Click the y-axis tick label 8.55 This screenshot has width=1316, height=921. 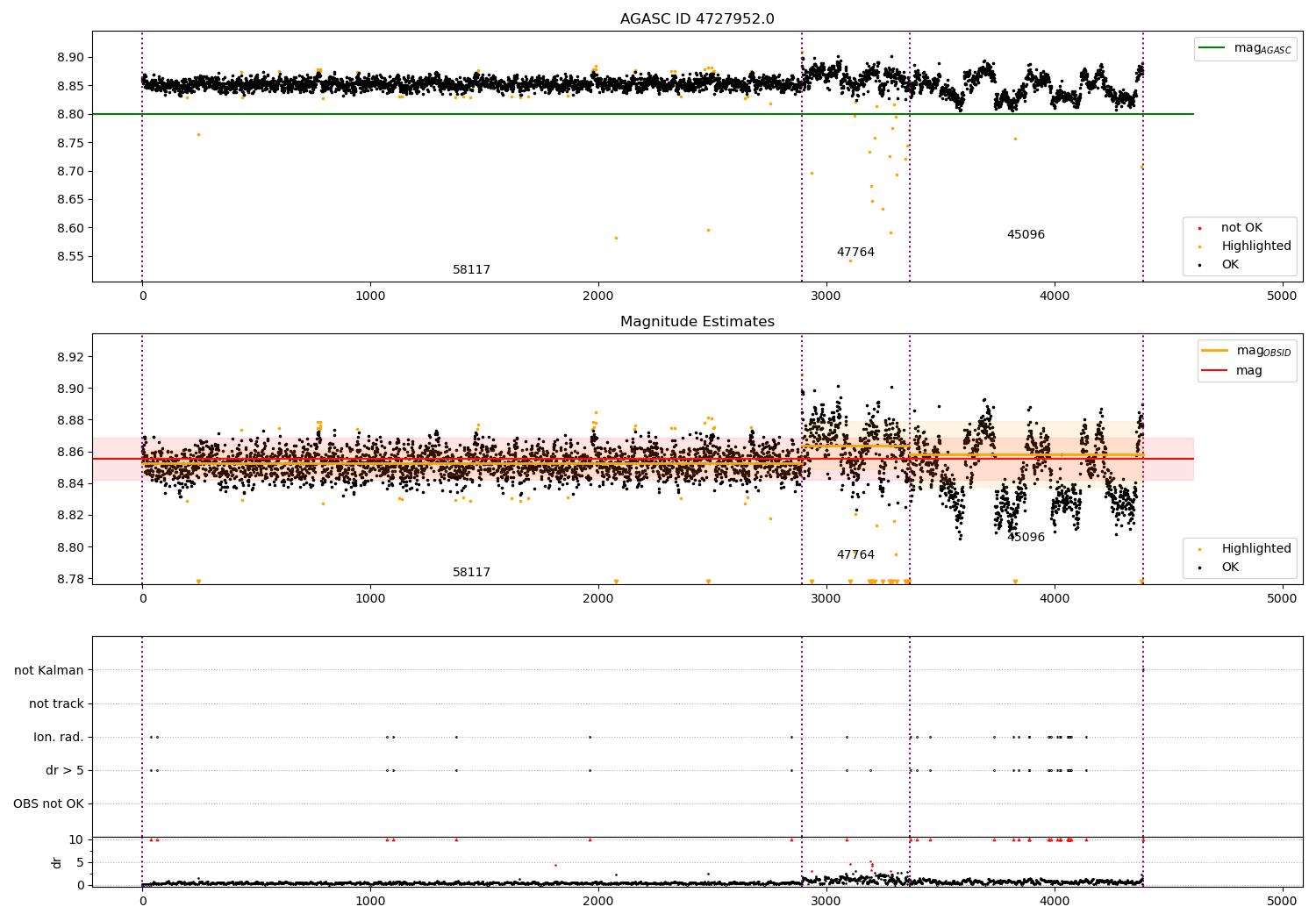tap(71, 257)
